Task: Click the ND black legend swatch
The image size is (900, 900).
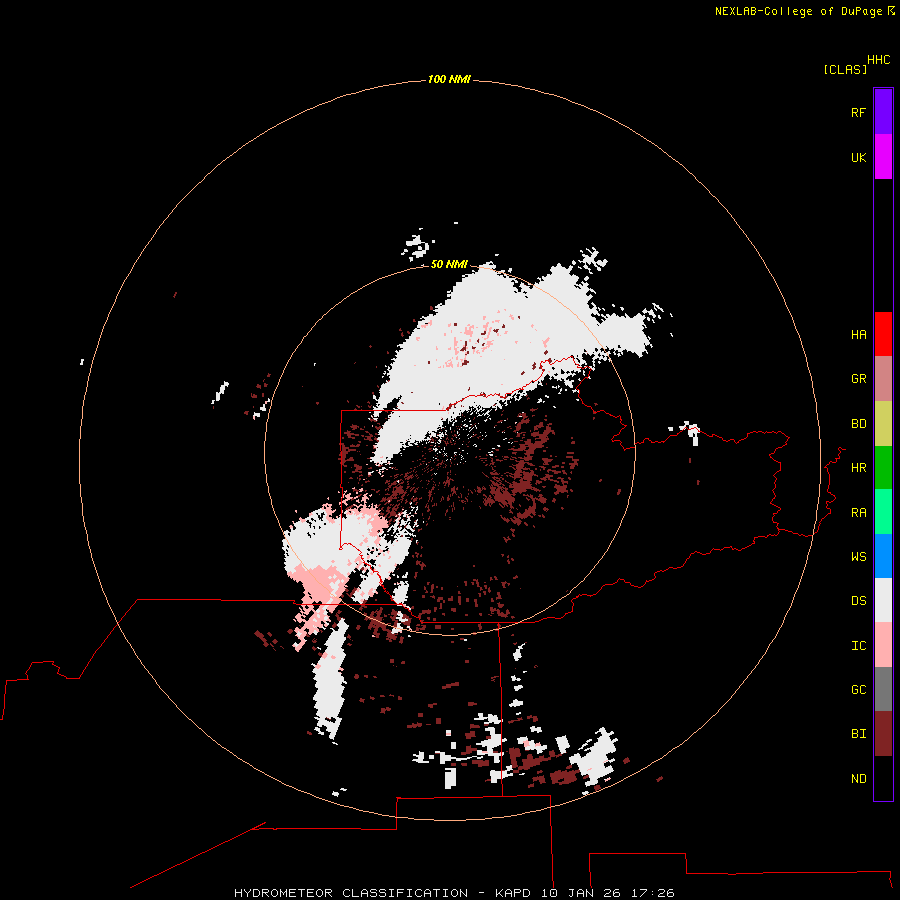Action: pyautogui.click(x=883, y=778)
